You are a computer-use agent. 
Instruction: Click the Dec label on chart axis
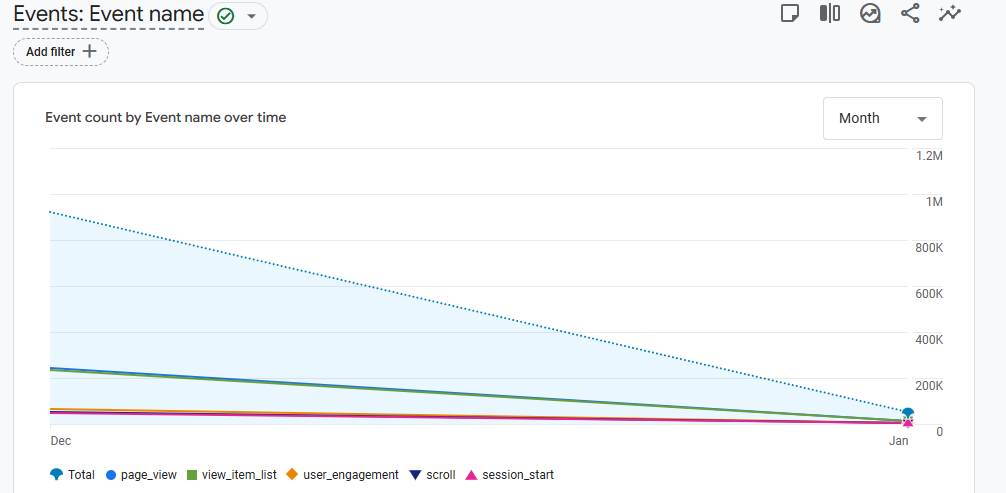(61, 441)
